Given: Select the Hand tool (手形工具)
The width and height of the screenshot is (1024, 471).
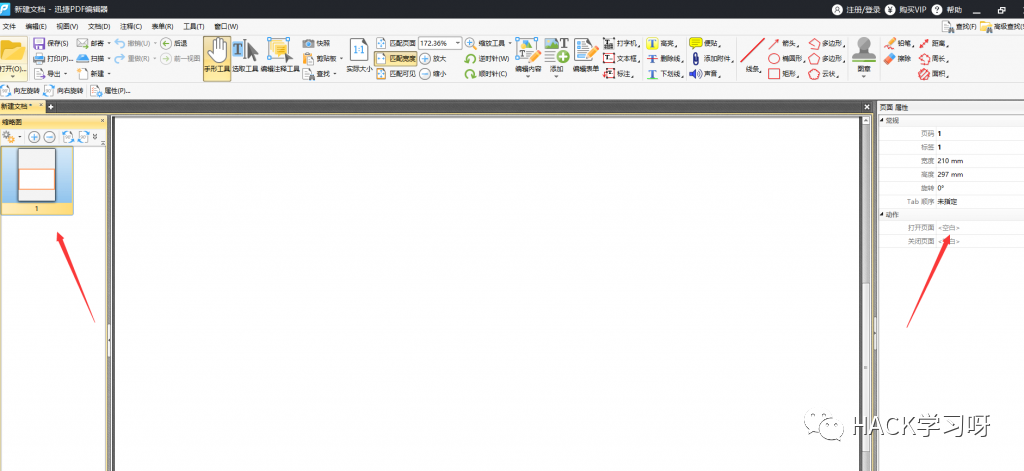Looking at the screenshot, I should tap(217, 57).
